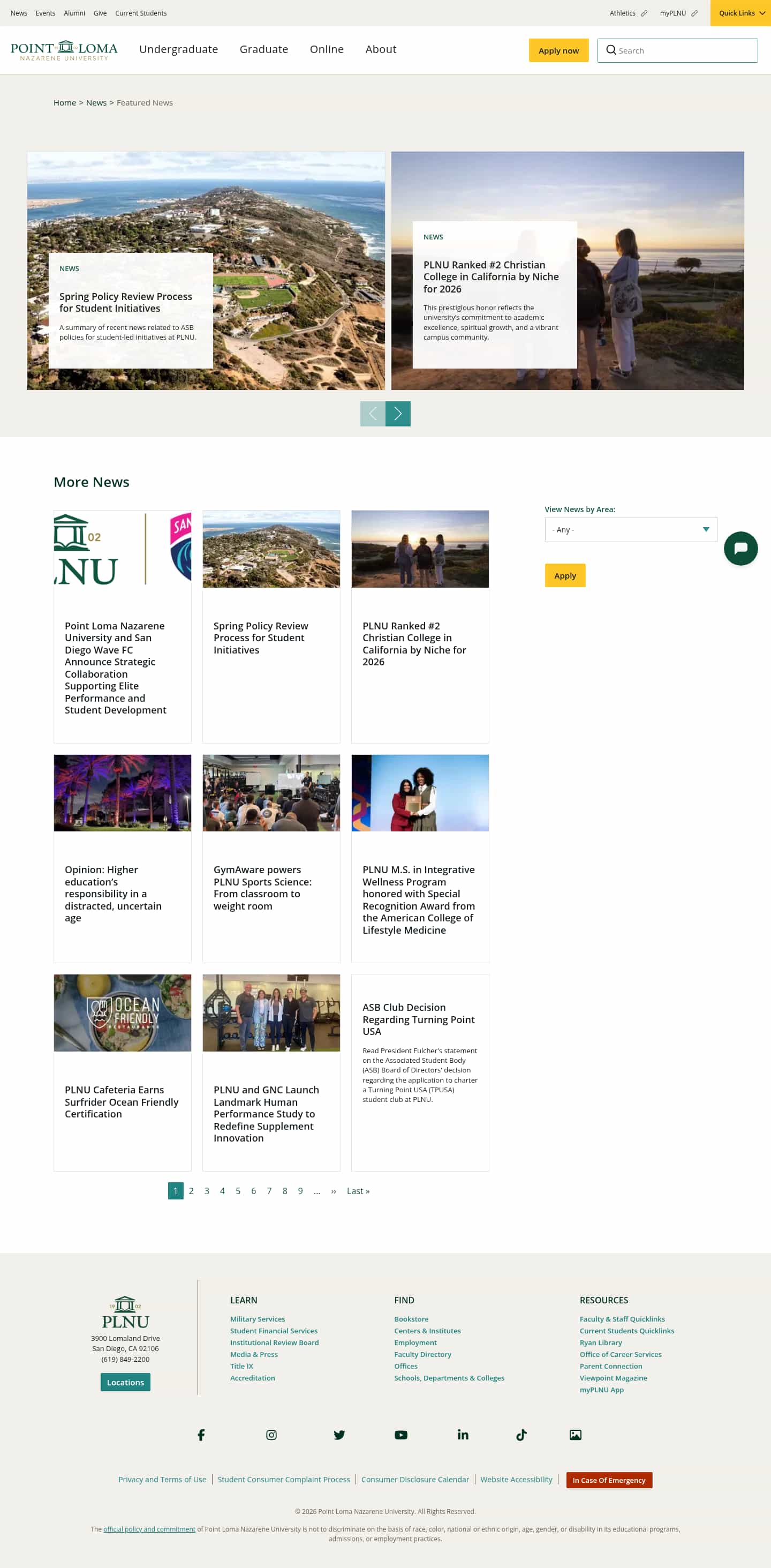Open Privacy and Terms of Use link
This screenshot has width=771, height=1568.
[x=162, y=1479]
